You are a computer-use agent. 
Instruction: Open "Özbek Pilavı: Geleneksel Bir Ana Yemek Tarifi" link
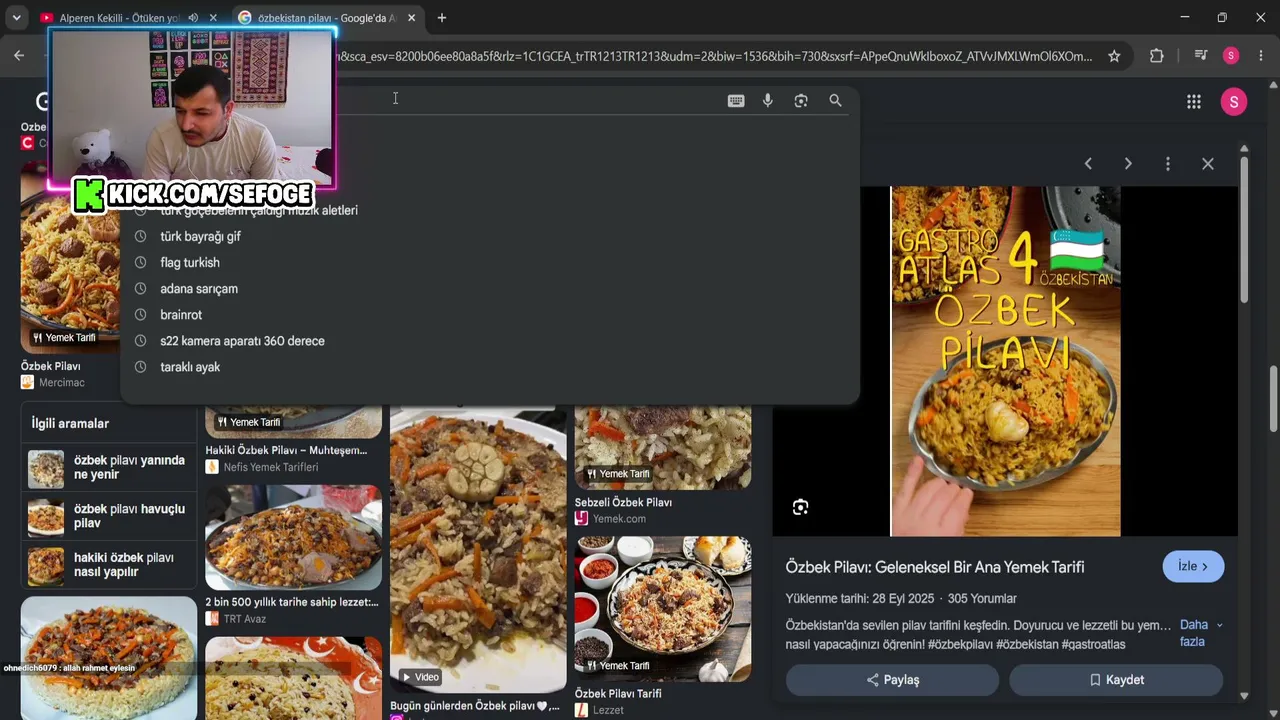935,567
